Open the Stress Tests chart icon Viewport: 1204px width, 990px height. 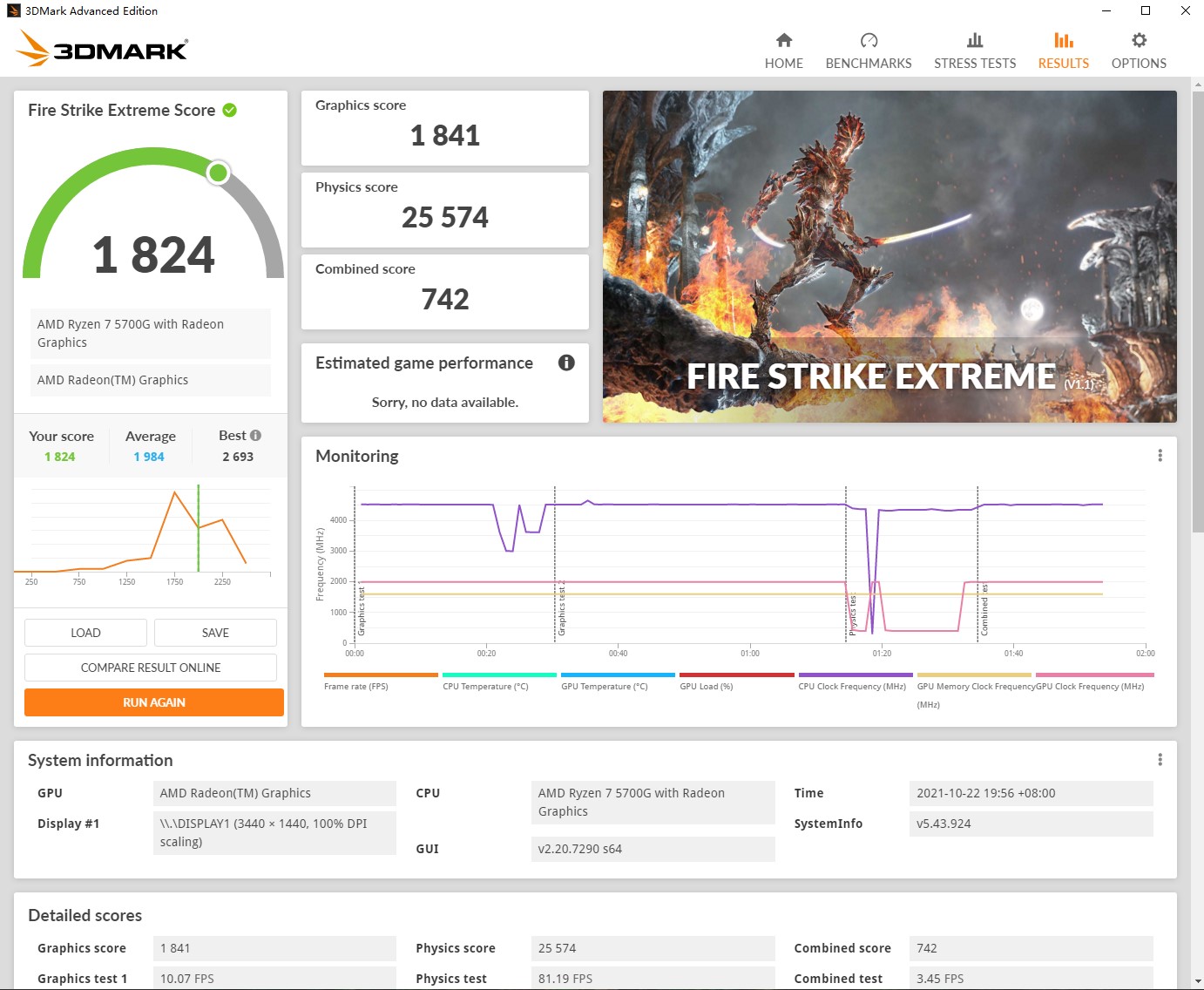975,40
